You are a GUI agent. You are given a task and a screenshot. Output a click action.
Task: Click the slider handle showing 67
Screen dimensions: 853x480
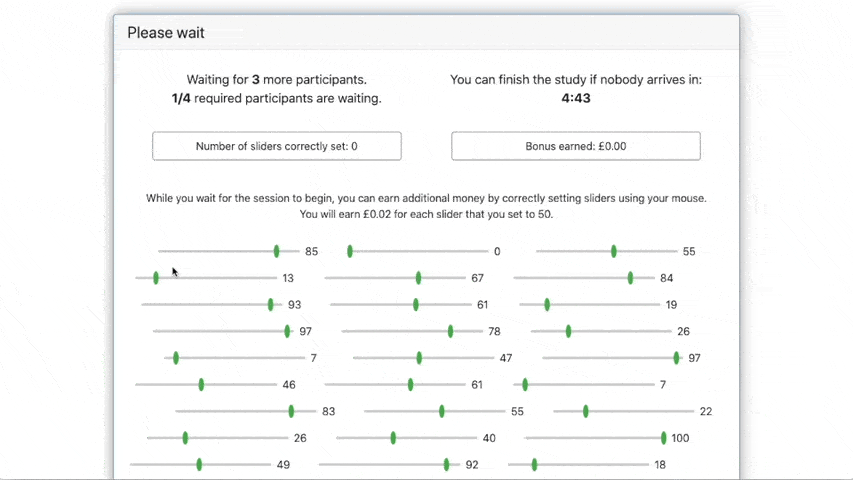pyautogui.click(x=418, y=278)
